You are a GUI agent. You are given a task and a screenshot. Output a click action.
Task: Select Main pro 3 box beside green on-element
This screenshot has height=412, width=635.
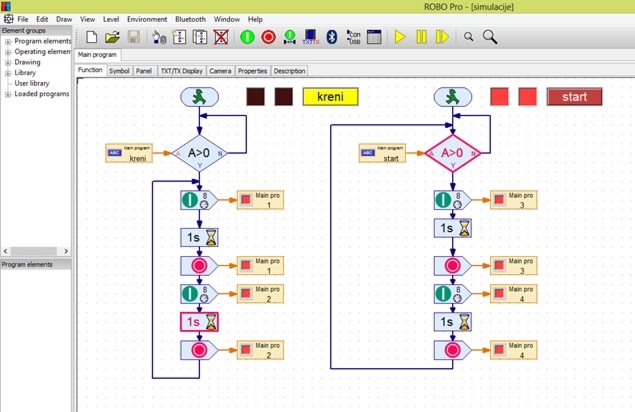[x=514, y=200]
